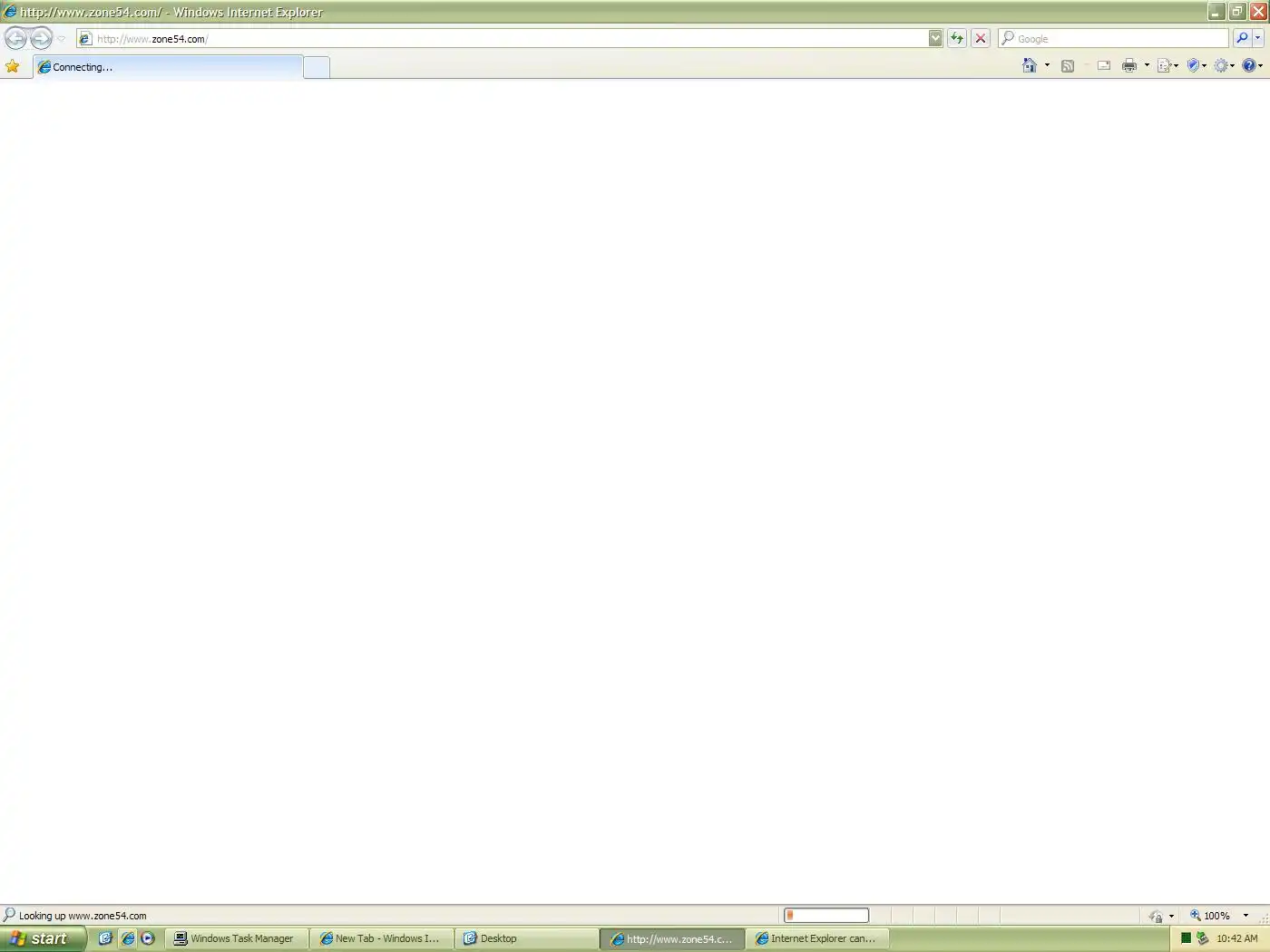Viewport: 1270px width, 952px height.
Task: Click Show Desktop quick launch icon
Action: (105, 938)
